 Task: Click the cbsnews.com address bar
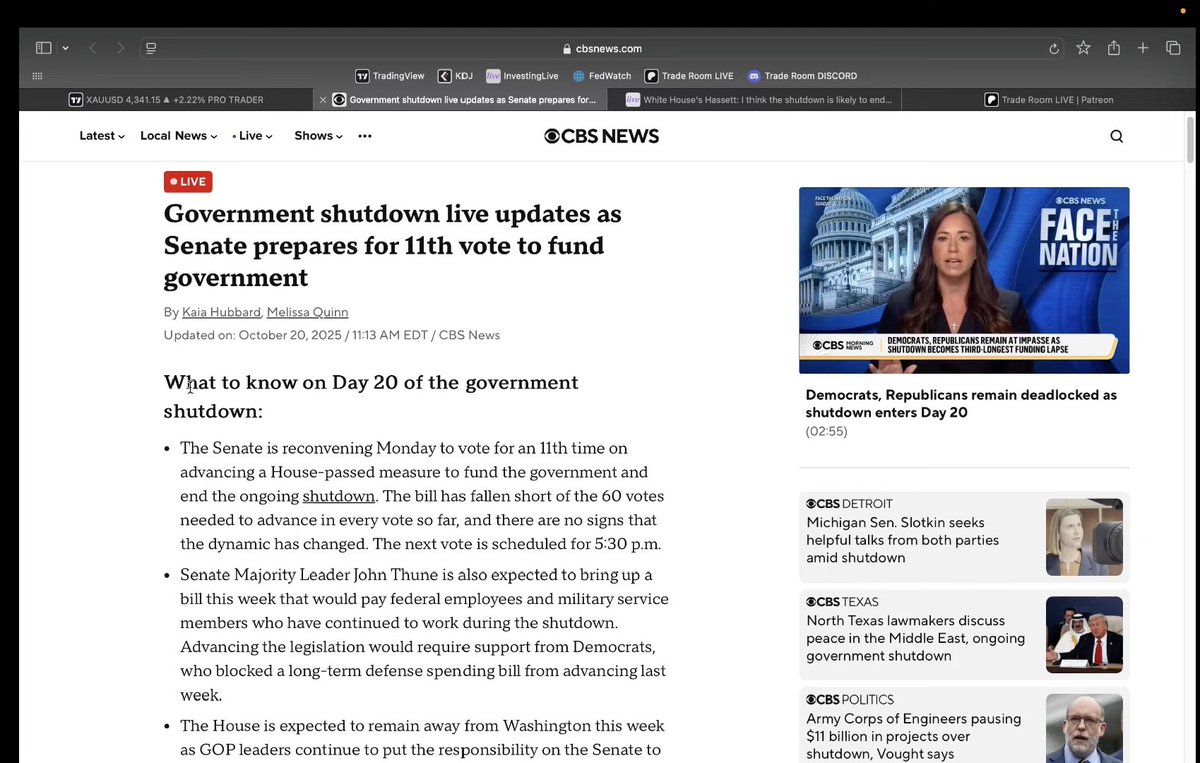click(x=601, y=48)
